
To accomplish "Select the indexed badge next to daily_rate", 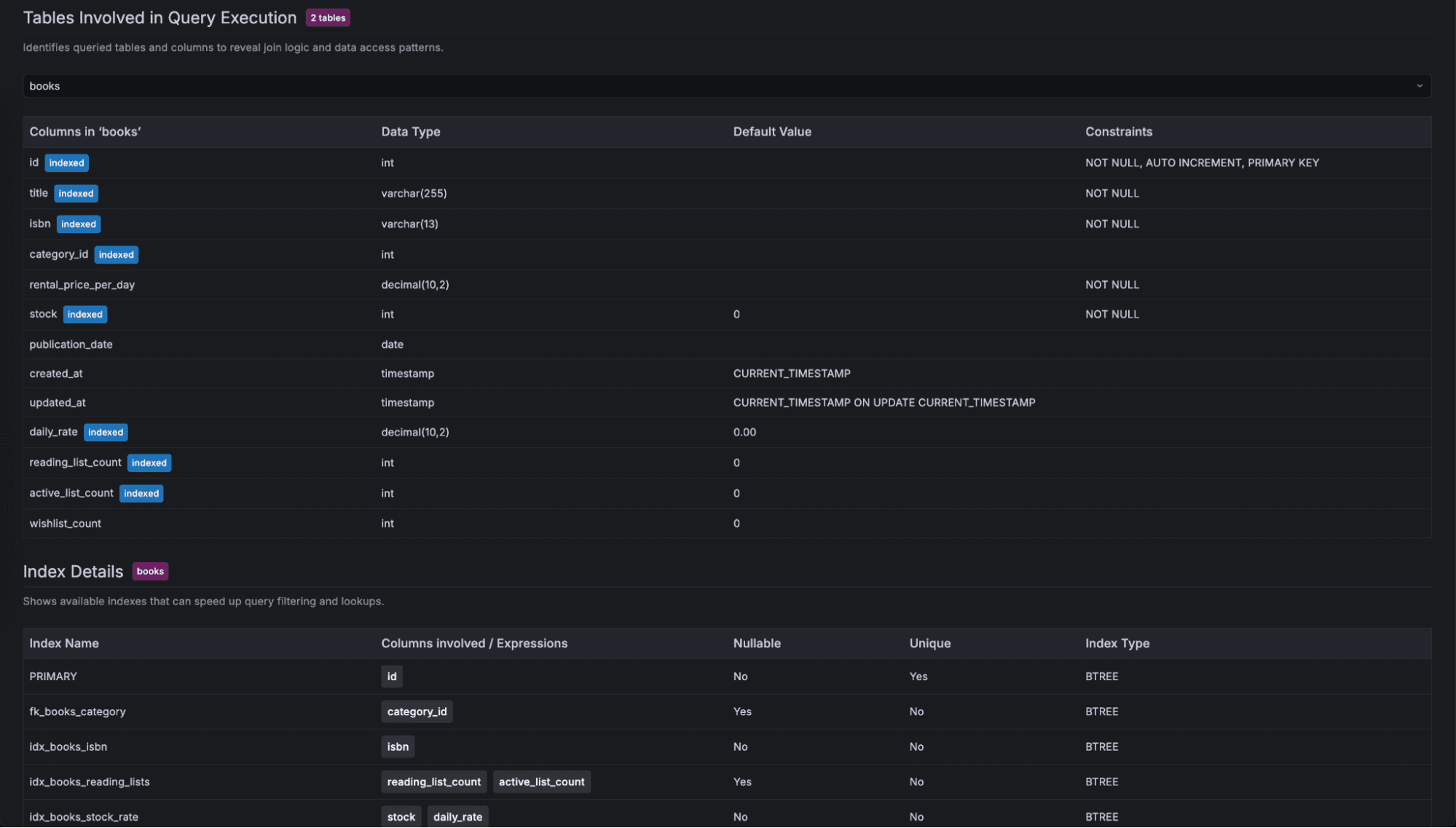I will (x=106, y=432).
